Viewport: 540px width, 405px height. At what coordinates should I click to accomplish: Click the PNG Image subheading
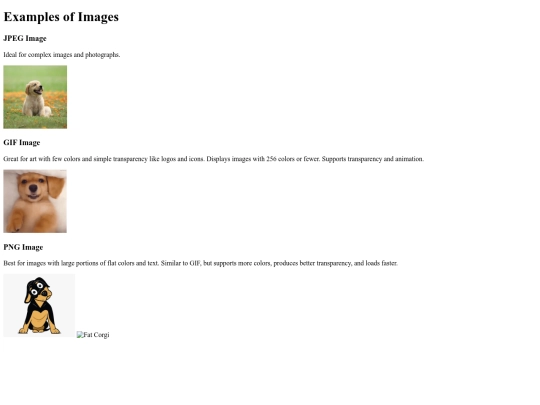(x=23, y=247)
